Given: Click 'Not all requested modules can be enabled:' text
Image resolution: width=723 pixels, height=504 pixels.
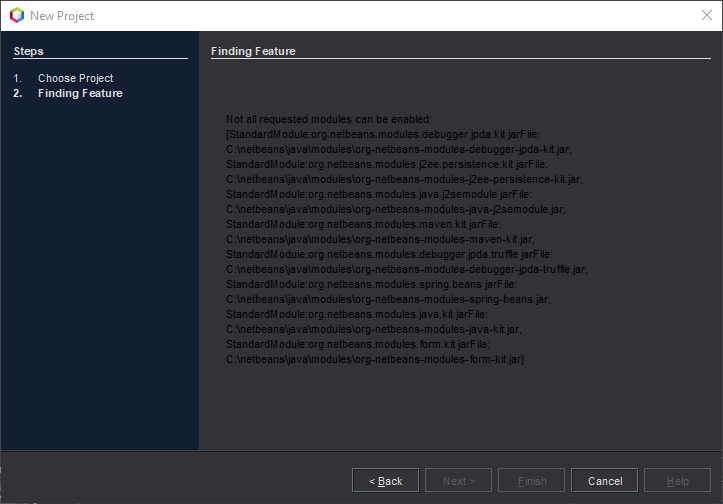Looking at the screenshot, I should (329, 119).
